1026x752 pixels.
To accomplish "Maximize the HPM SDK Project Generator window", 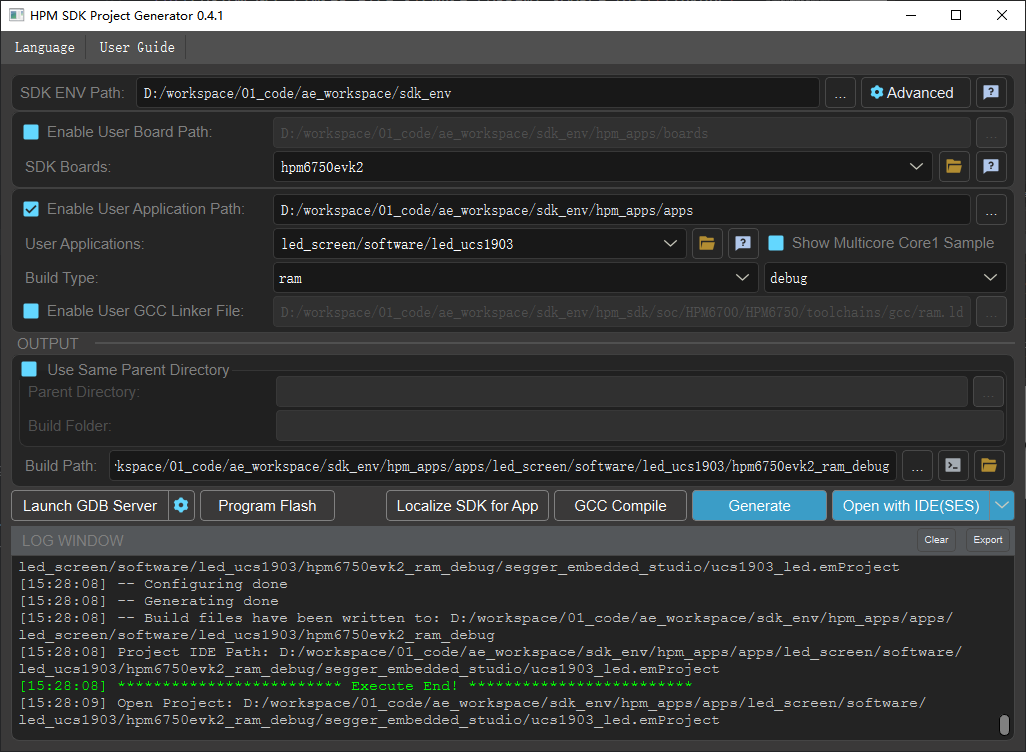I will [x=956, y=15].
